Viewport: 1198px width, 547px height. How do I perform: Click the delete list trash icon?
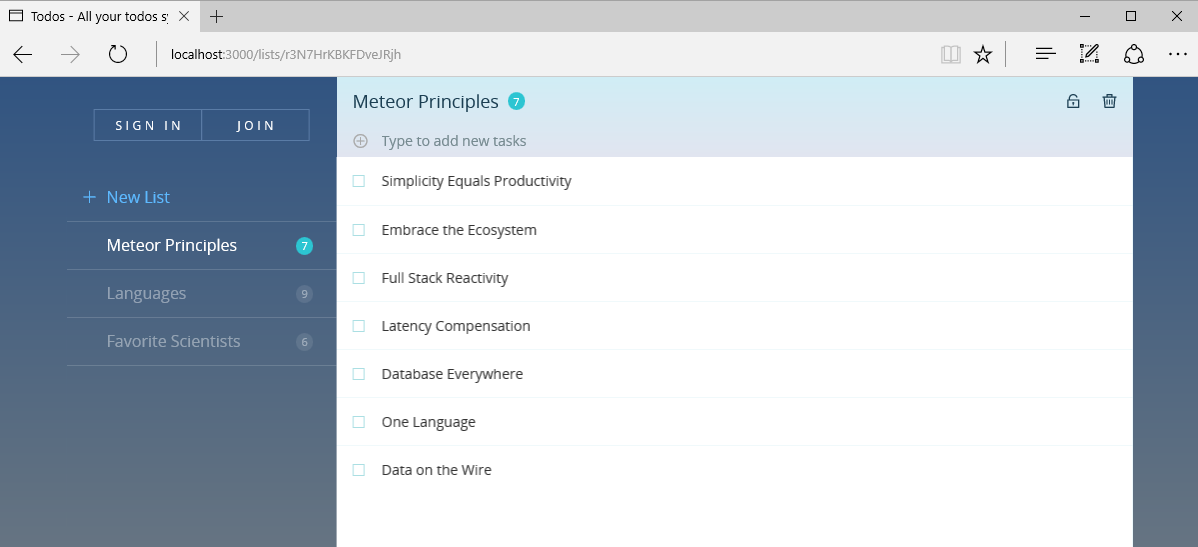point(1109,101)
